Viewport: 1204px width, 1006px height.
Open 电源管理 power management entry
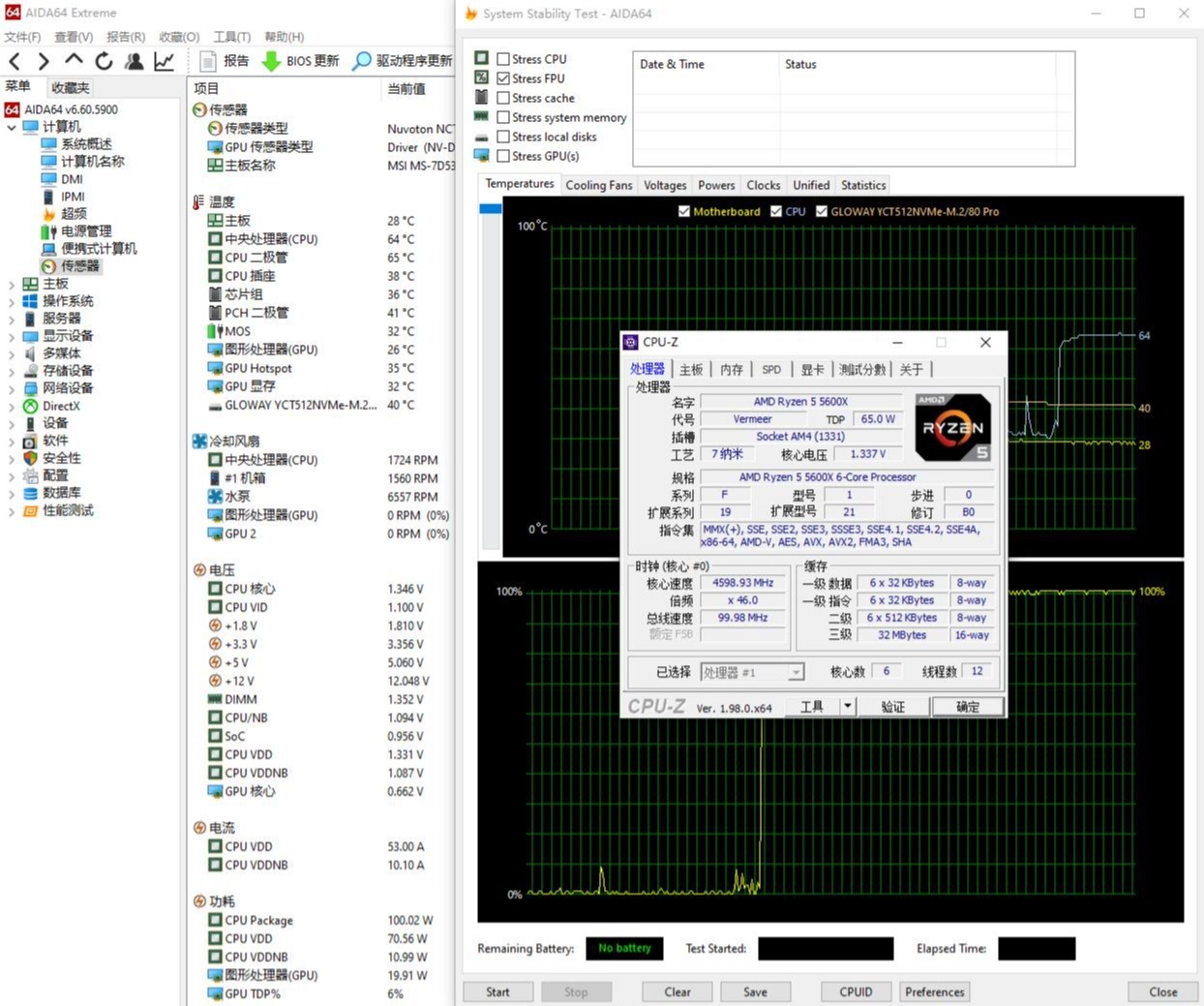coord(76,231)
